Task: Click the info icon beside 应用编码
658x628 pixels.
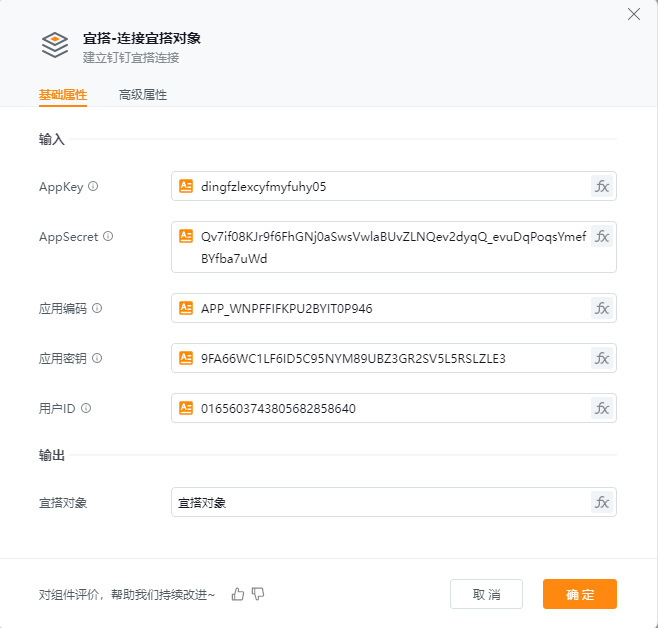Action: (97, 308)
